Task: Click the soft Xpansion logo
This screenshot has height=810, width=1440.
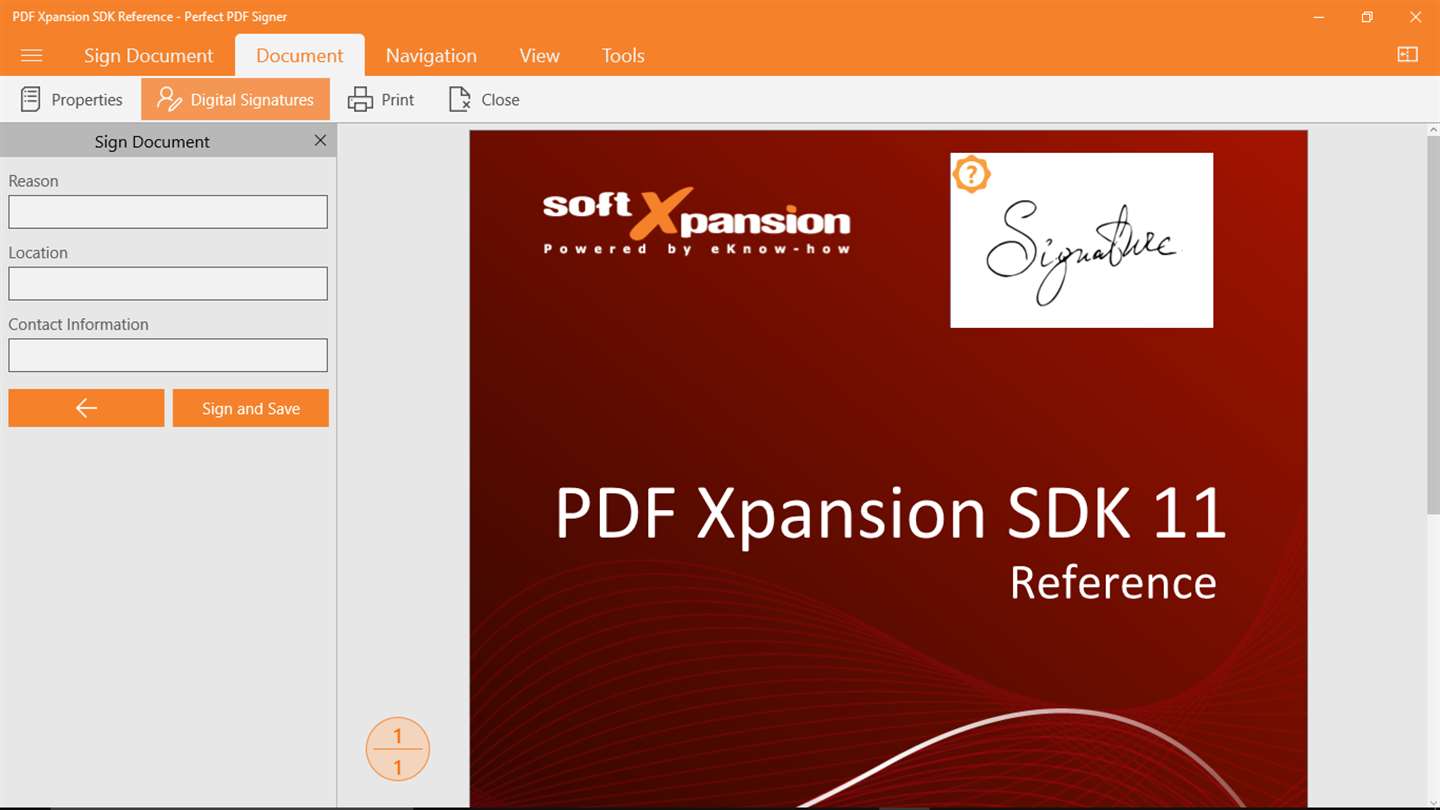Action: [x=696, y=221]
